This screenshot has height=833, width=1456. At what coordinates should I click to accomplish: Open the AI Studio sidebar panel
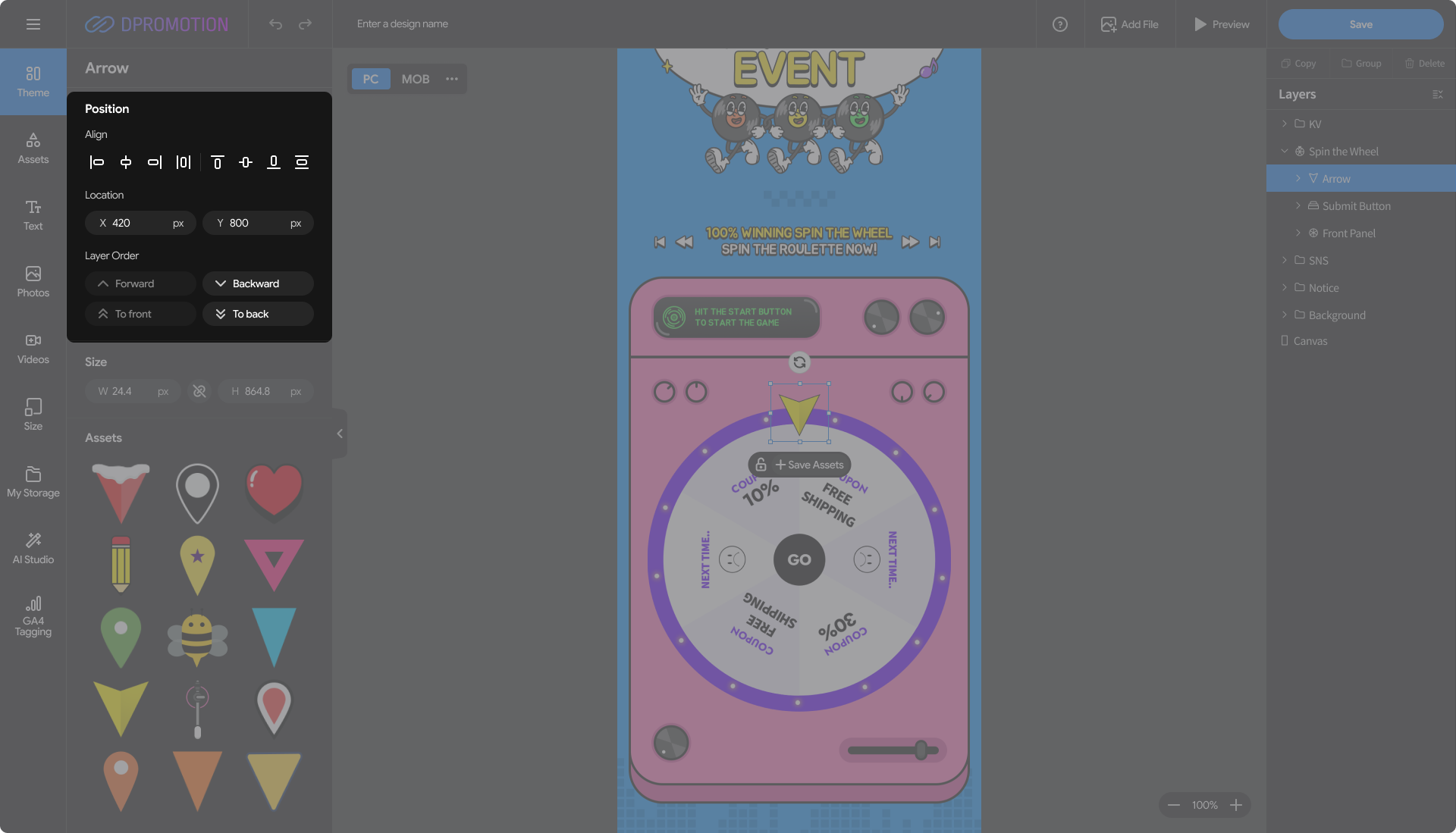tap(33, 547)
